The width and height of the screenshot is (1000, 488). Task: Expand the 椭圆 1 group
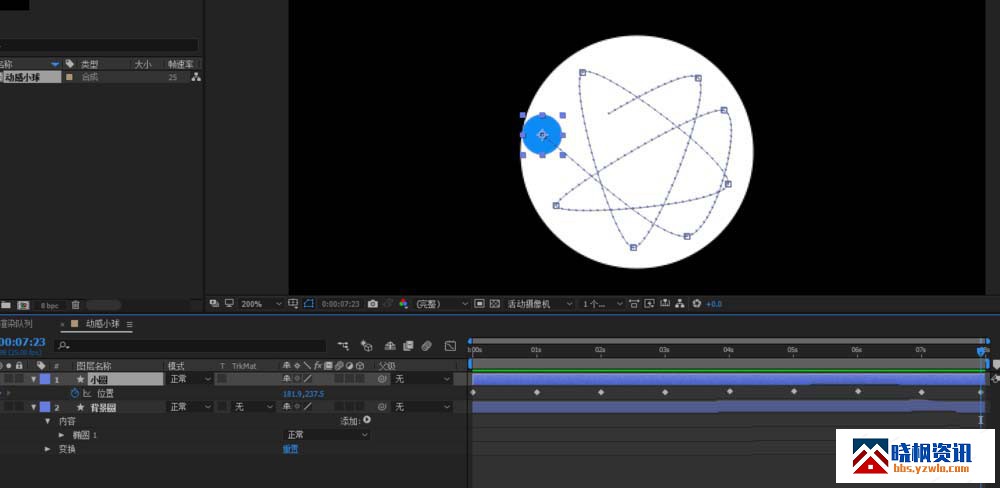point(61,435)
